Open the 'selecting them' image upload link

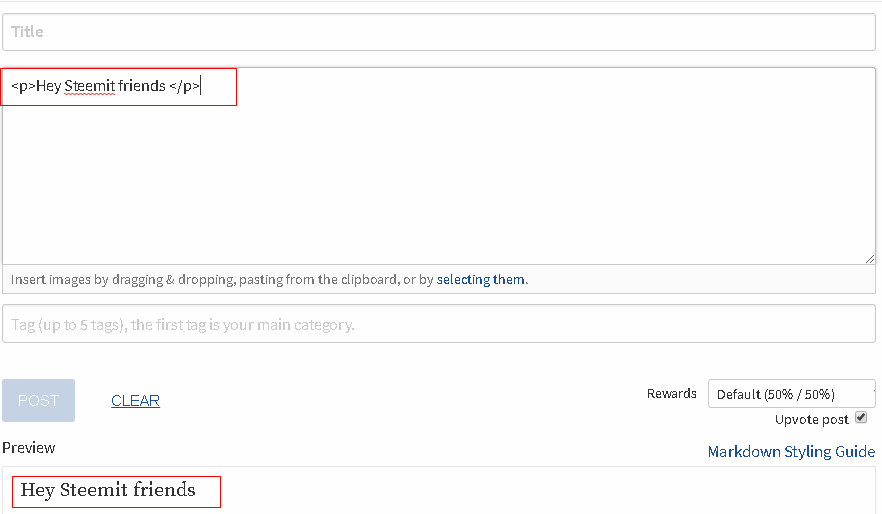(x=480, y=280)
